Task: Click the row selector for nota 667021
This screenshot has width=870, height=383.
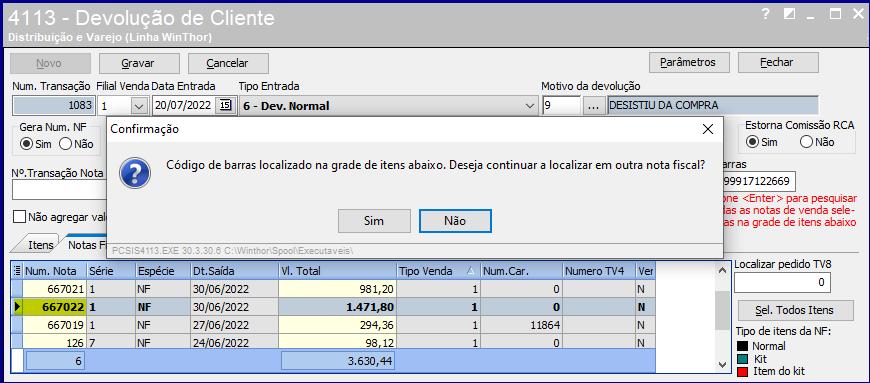Action: (17, 289)
